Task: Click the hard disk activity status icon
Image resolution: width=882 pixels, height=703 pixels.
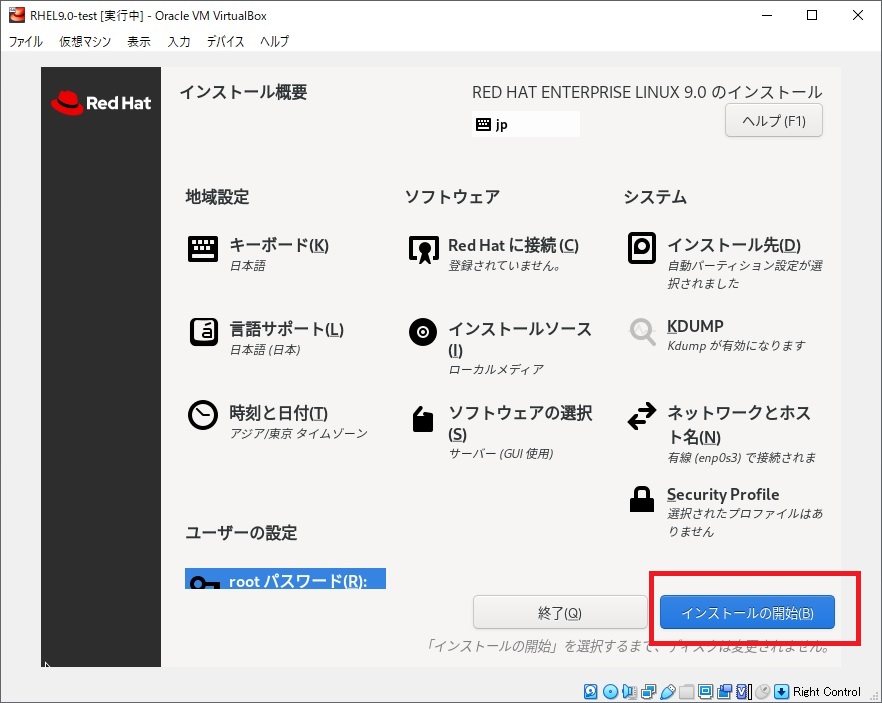Action: click(591, 691)
